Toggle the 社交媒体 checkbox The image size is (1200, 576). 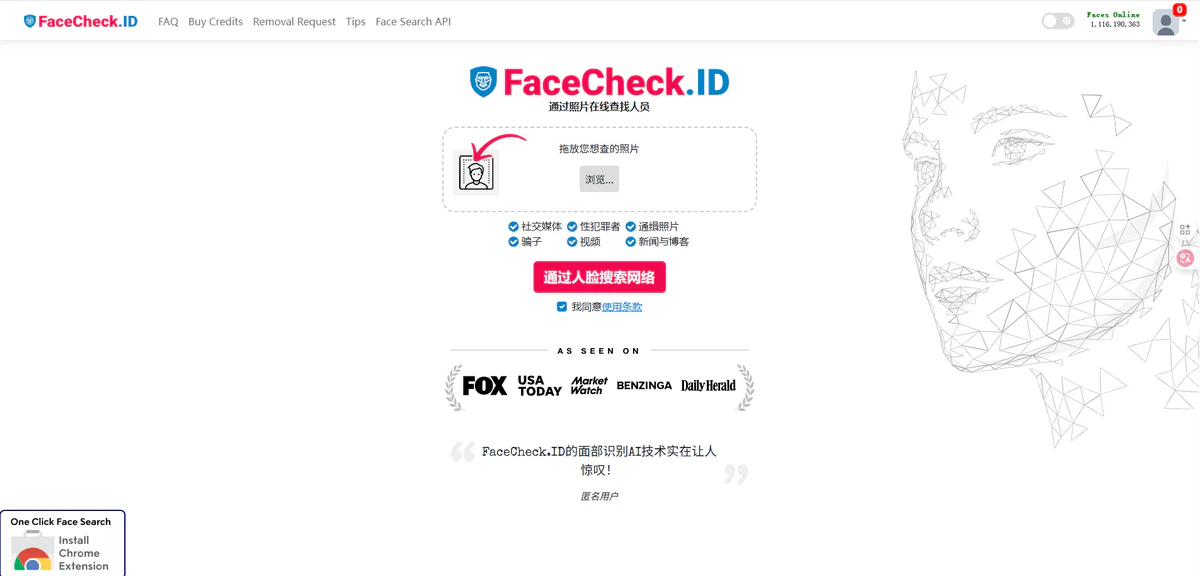(x=513, y=227)
